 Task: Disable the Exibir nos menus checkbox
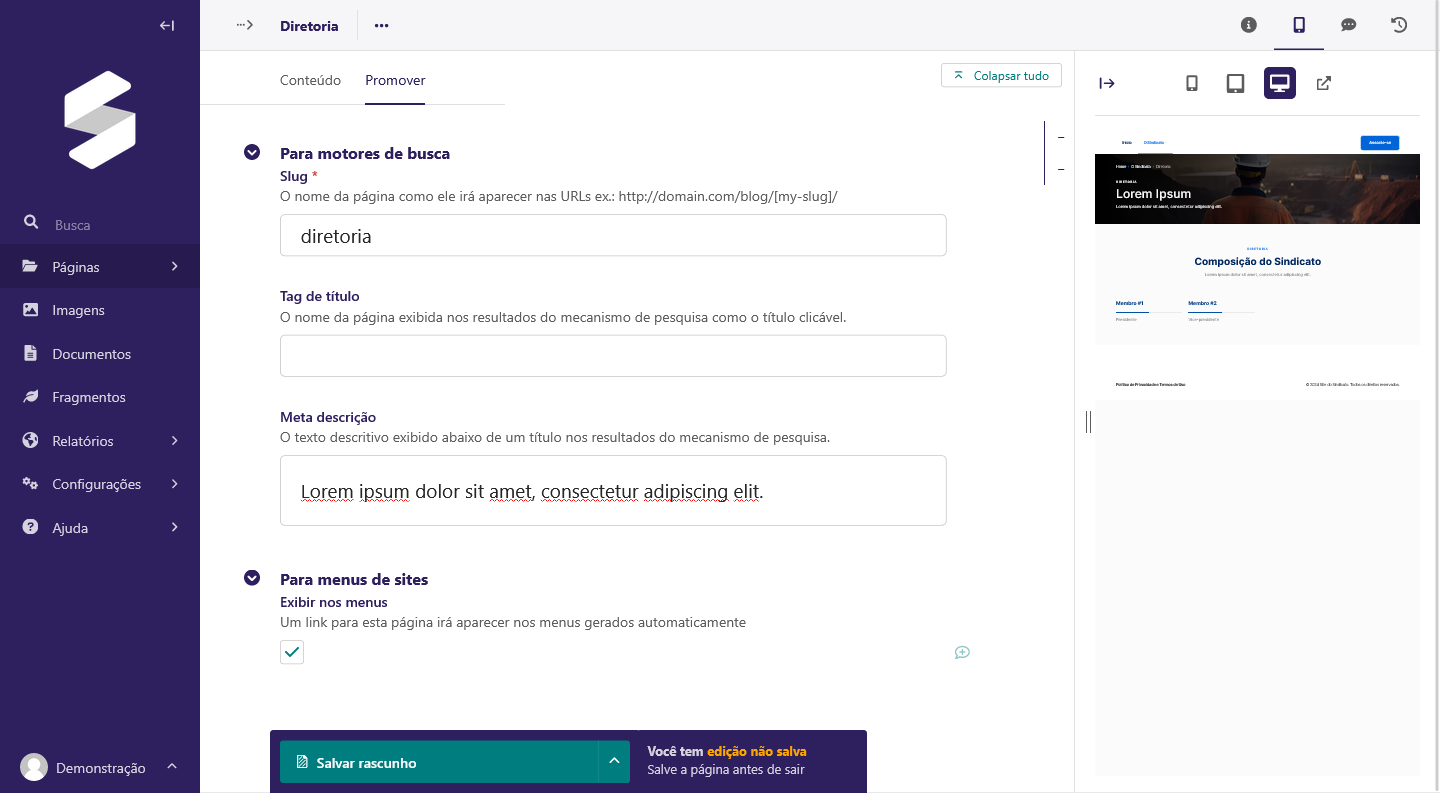coord(291,651)
